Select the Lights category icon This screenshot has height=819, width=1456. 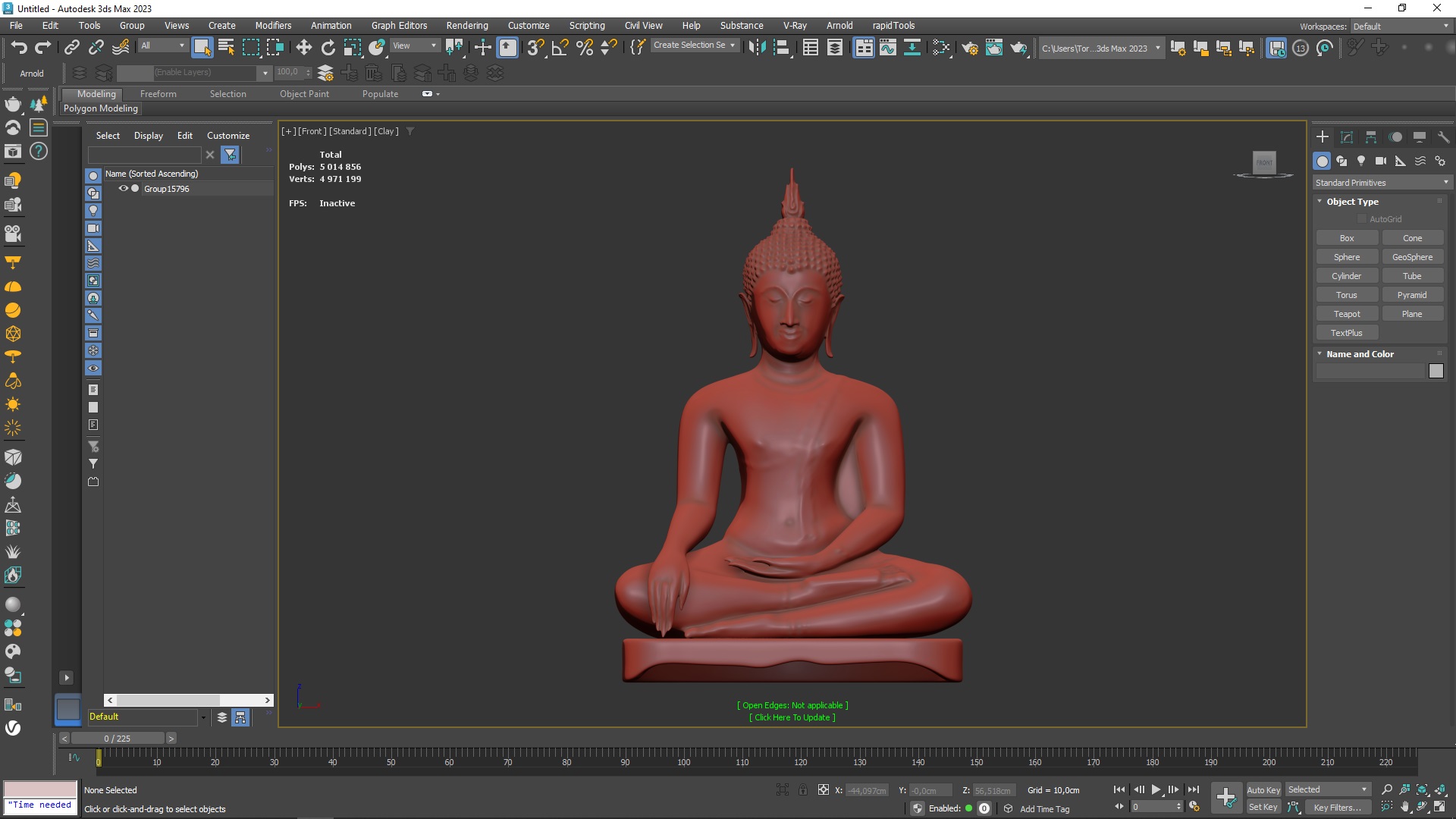1361,161
